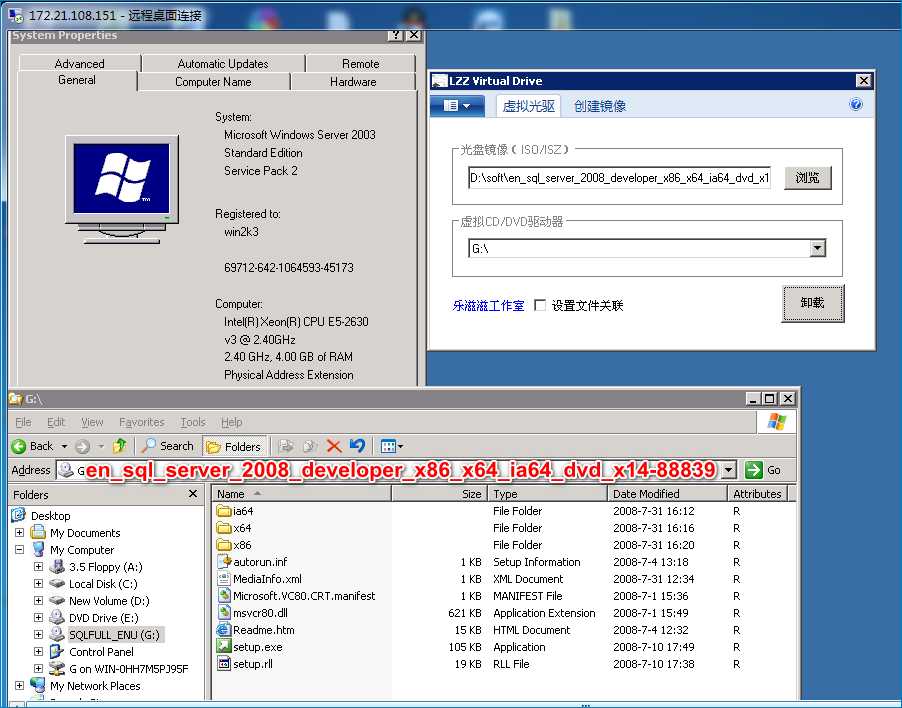Select the autorun.inf file
This screenshot has width=902, height=708.
coord(252,562)
